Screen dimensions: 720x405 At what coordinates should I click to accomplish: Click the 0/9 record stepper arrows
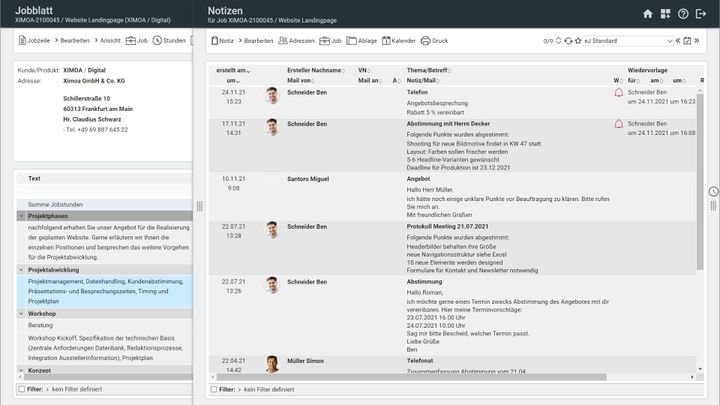pos(558,40)
